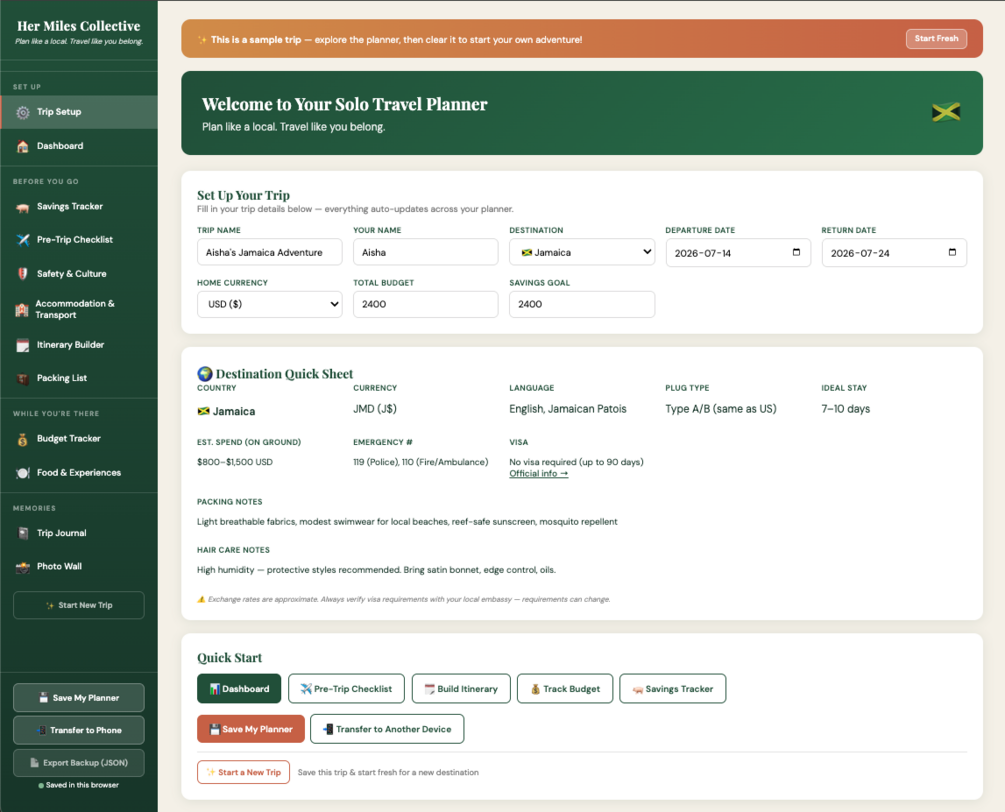Screen dimensions: 1005x812
Task: Click the Itinerary Builder calendar icon
Action: 22,345
